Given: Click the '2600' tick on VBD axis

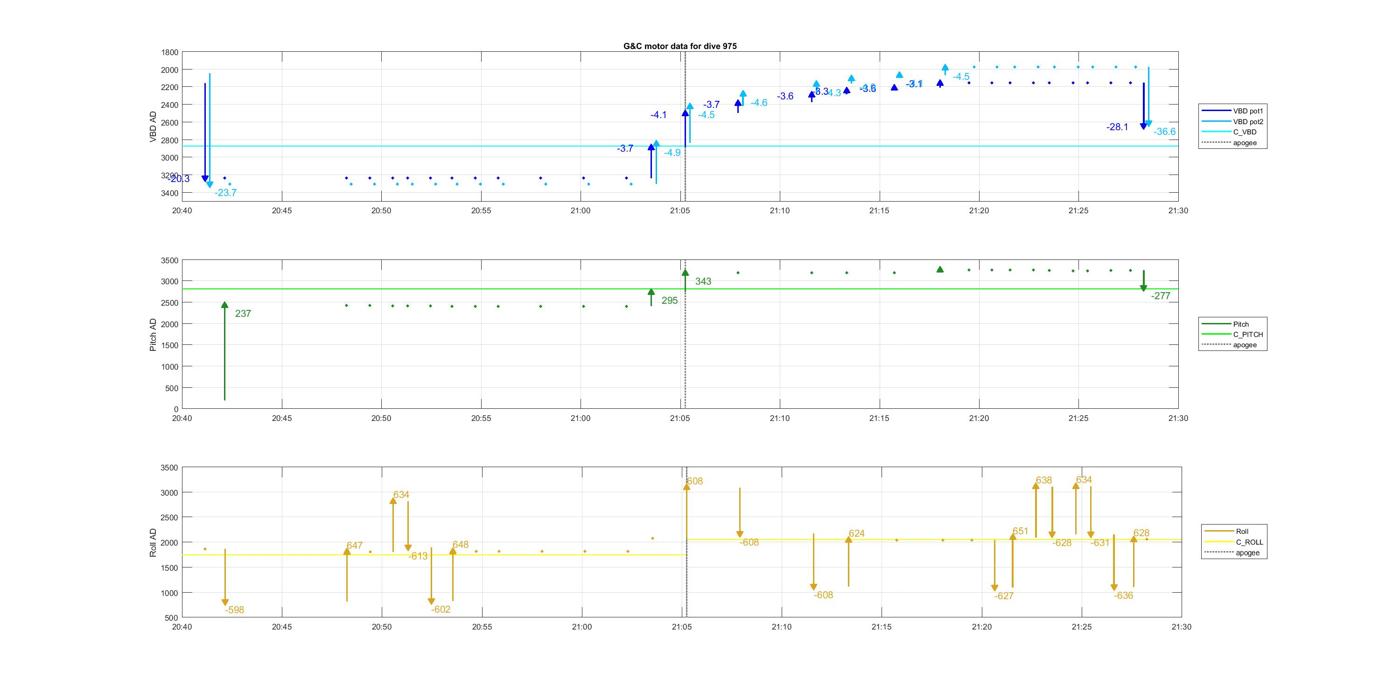Looking at the screenshot, I should tap(170, 123).
